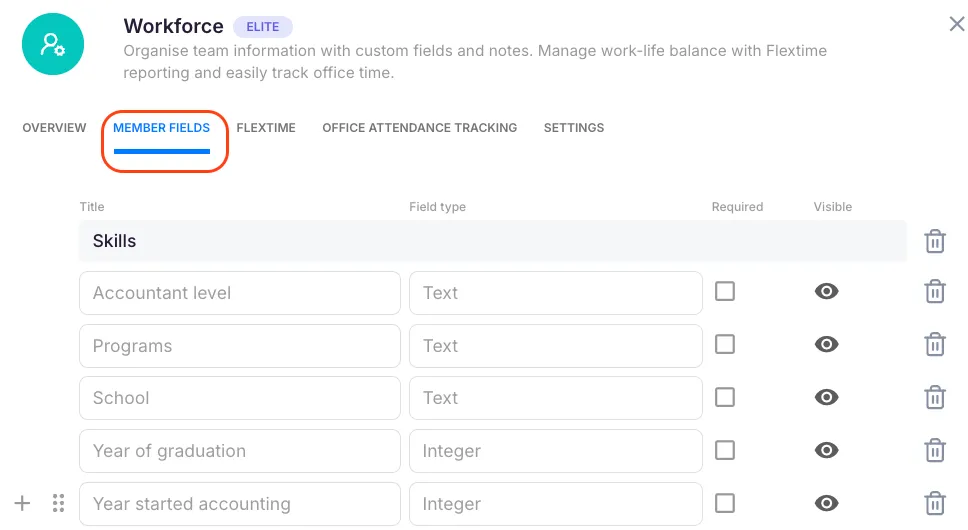Add a new field with plus icon
This screenshot has width=968, height=530.
(22, 503)
